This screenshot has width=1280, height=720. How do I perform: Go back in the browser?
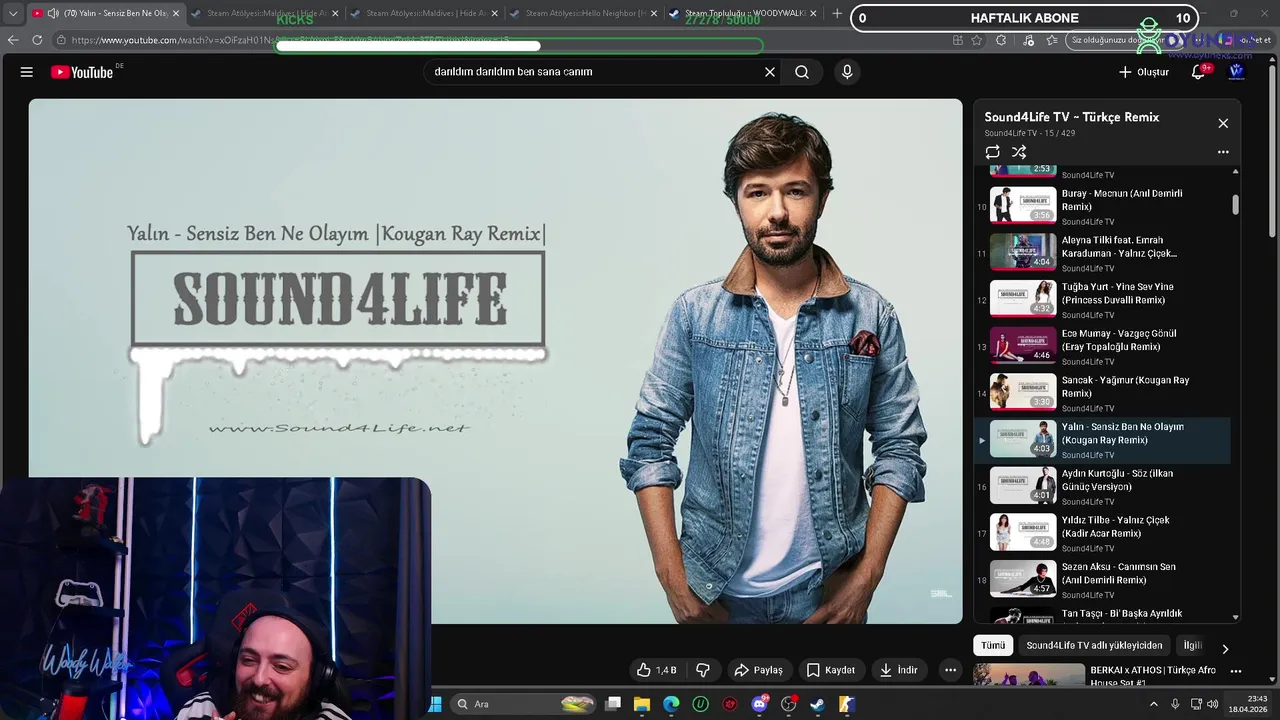point(13,40)
